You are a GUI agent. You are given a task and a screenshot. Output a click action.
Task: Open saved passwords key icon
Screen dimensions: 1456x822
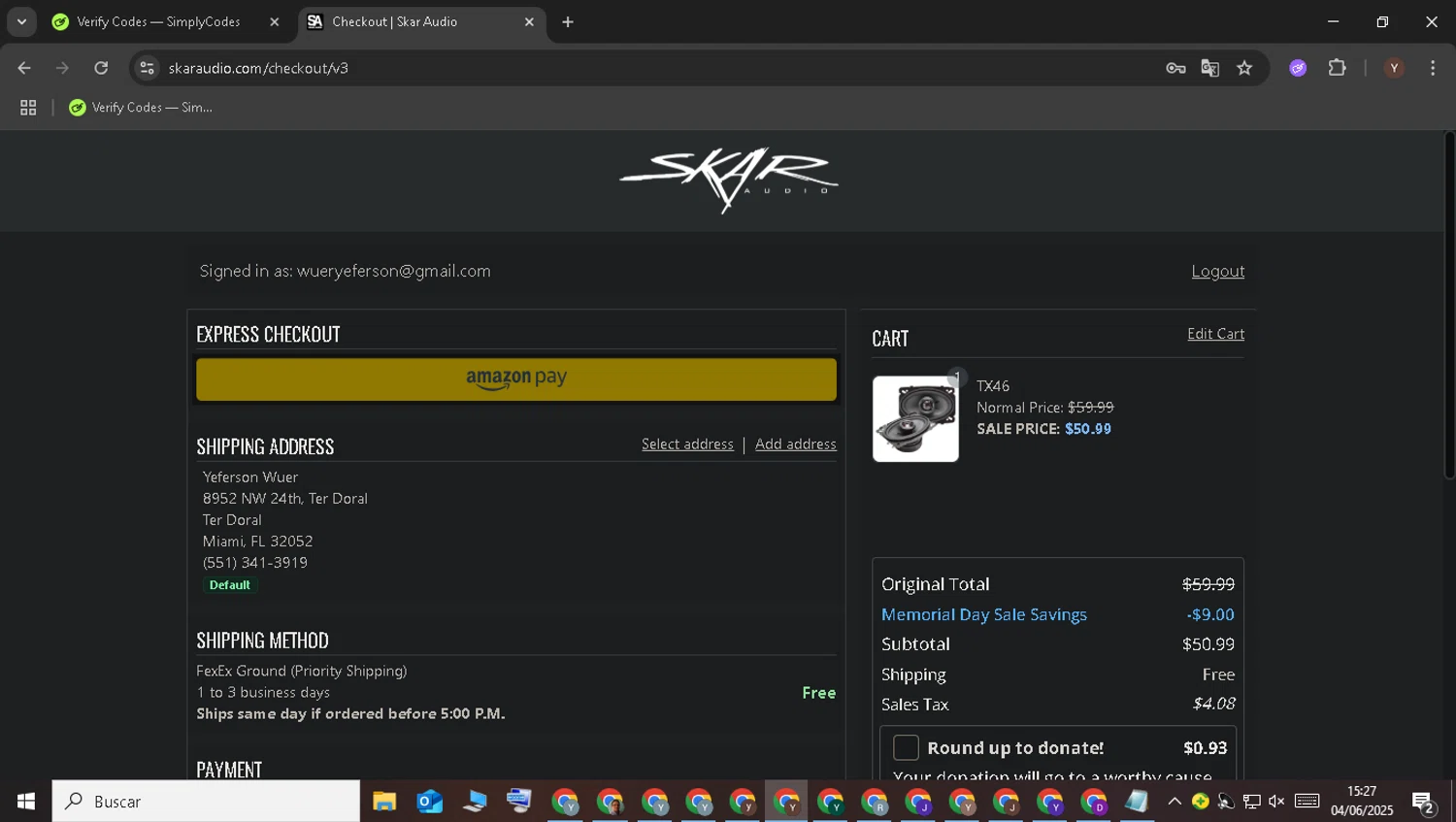[1175, 68]
